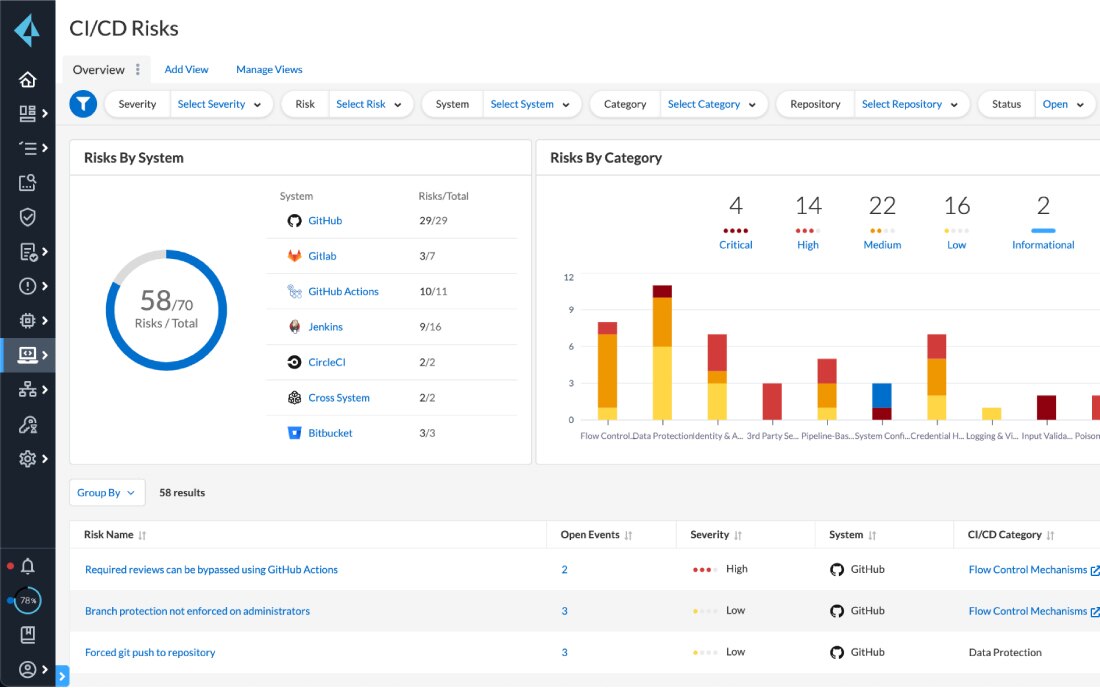Open the home icon in sidebar
Image resolution: width=1100 pixels, height=688 pixels.
[27, 79]
